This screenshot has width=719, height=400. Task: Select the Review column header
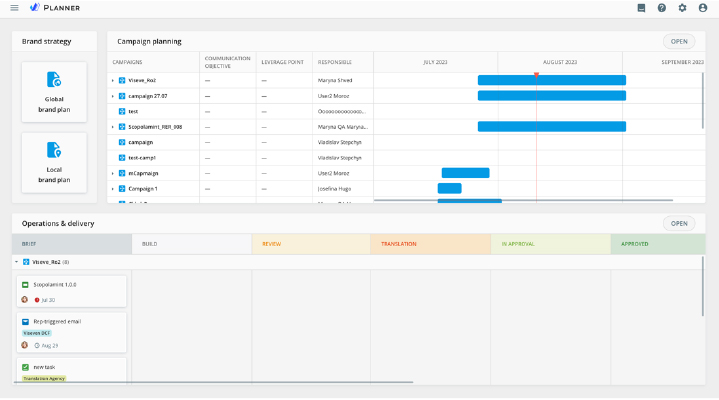click(310, 244)
